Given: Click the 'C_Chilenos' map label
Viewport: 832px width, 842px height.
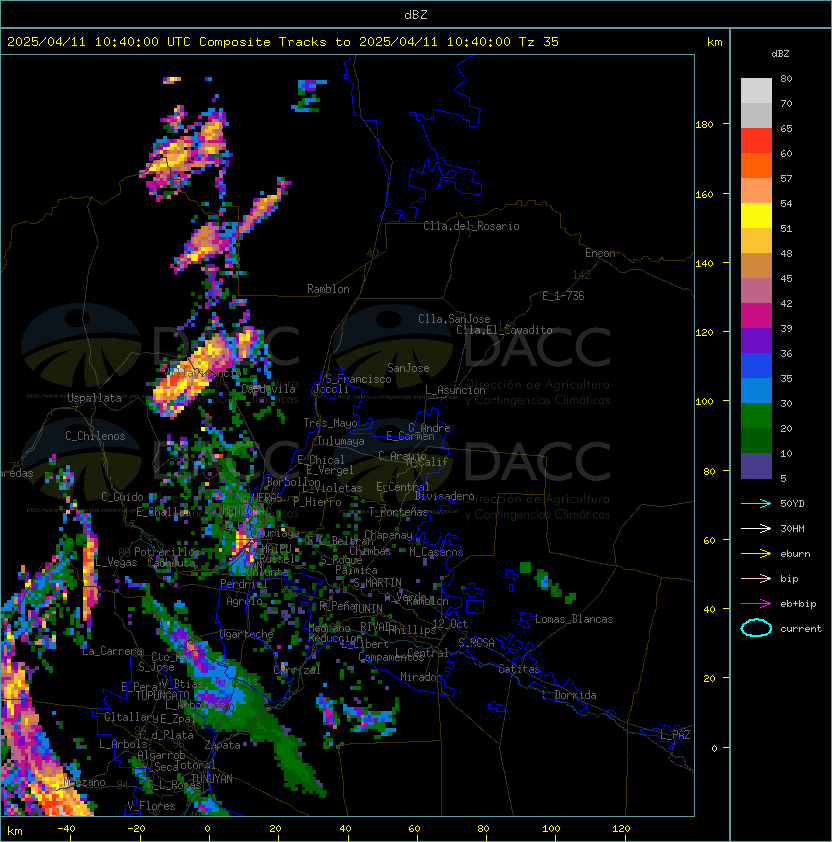Looking at the screenshot, I should pos(95,436).
